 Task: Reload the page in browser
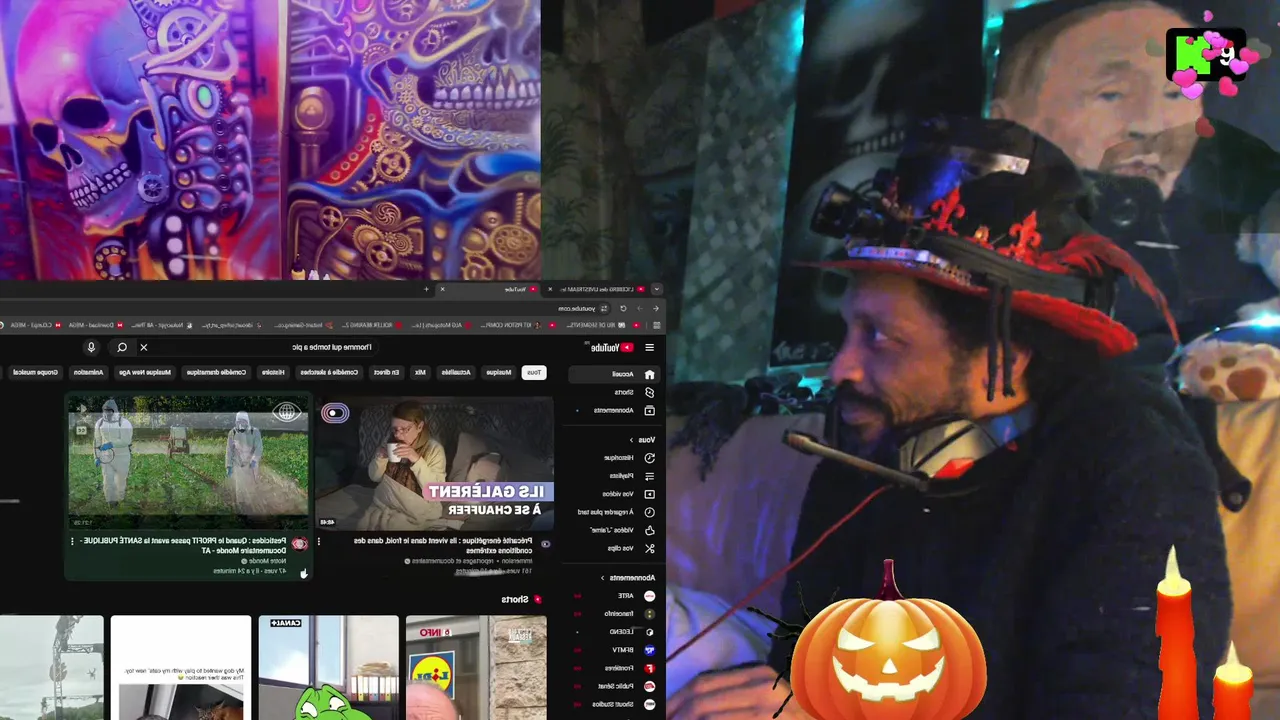622,308
